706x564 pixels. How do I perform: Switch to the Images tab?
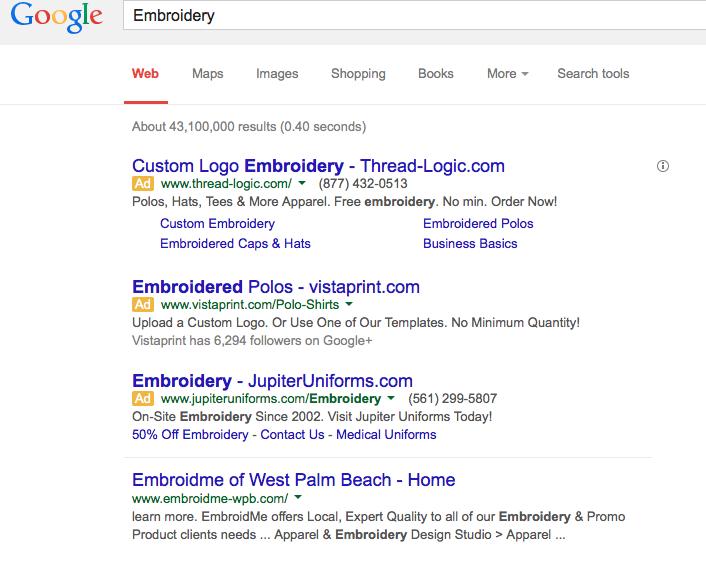coord(277,74)
